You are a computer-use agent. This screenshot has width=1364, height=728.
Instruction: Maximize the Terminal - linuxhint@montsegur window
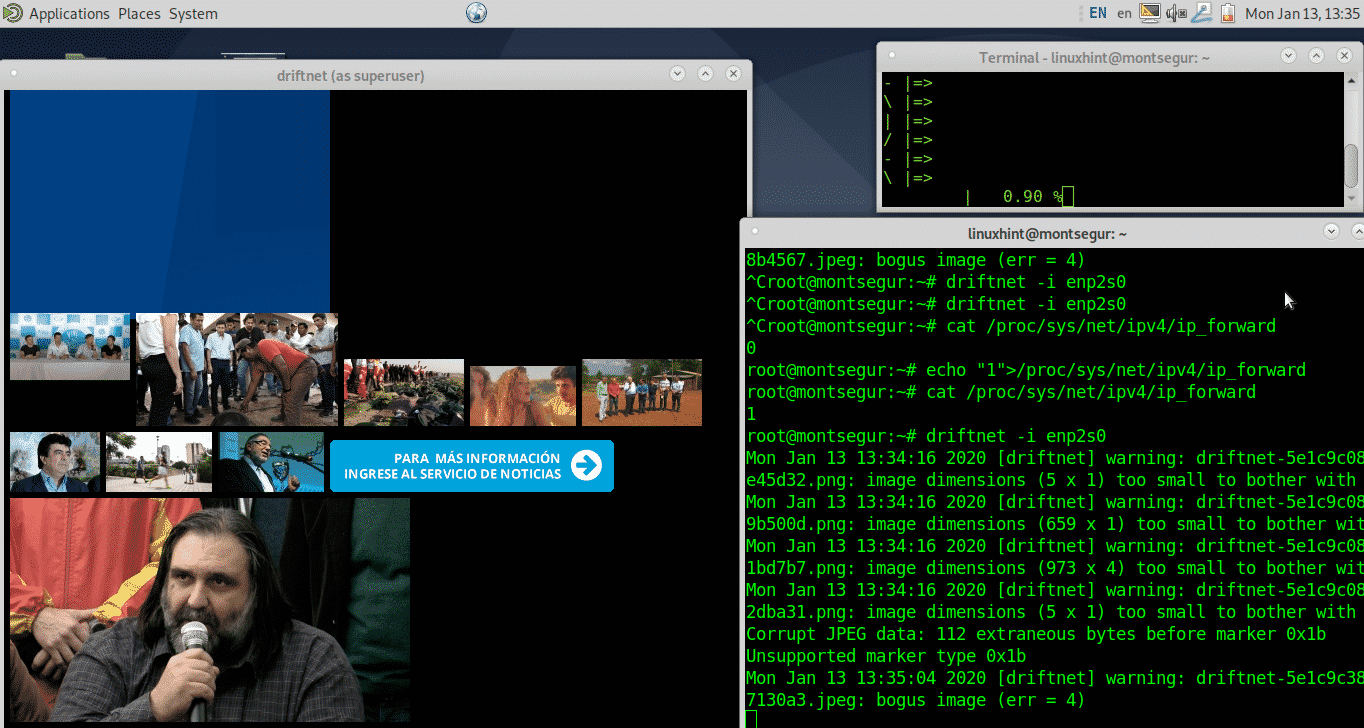coord(1317,57)
